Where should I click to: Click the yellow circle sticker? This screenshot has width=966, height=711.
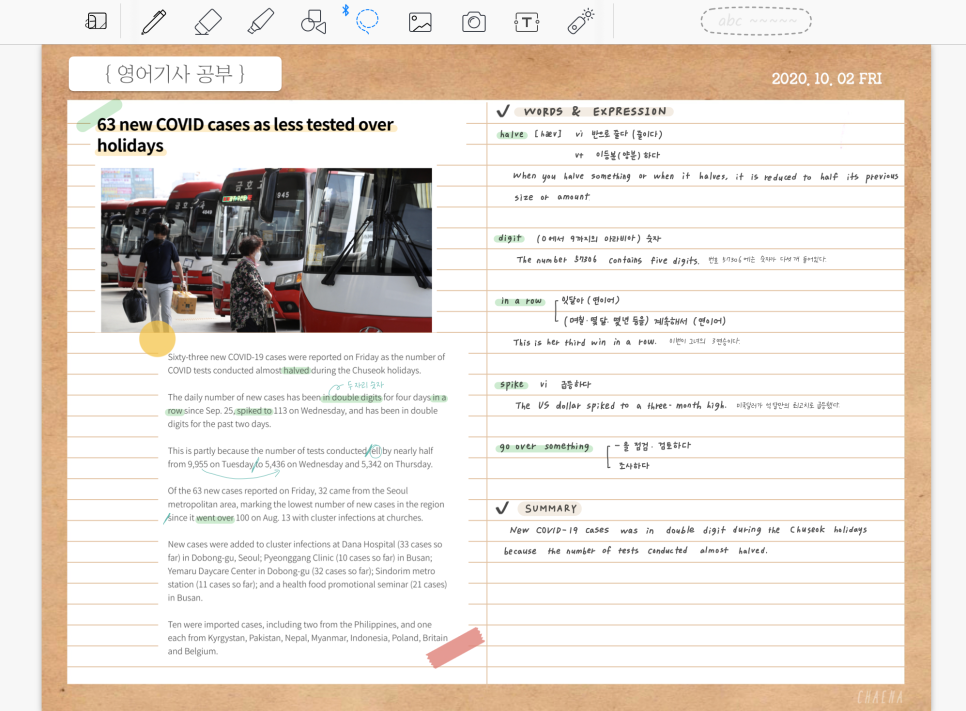[157, 338]
